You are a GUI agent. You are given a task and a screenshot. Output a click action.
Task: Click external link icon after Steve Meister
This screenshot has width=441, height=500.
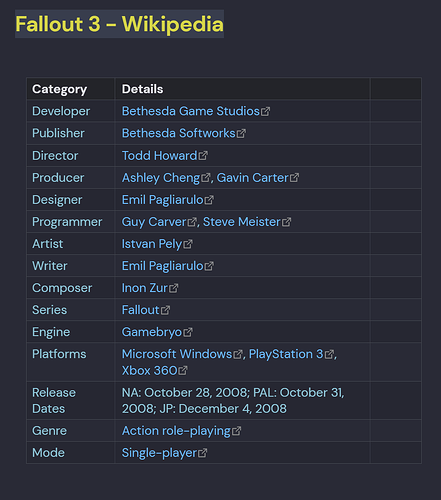(287, 222)
